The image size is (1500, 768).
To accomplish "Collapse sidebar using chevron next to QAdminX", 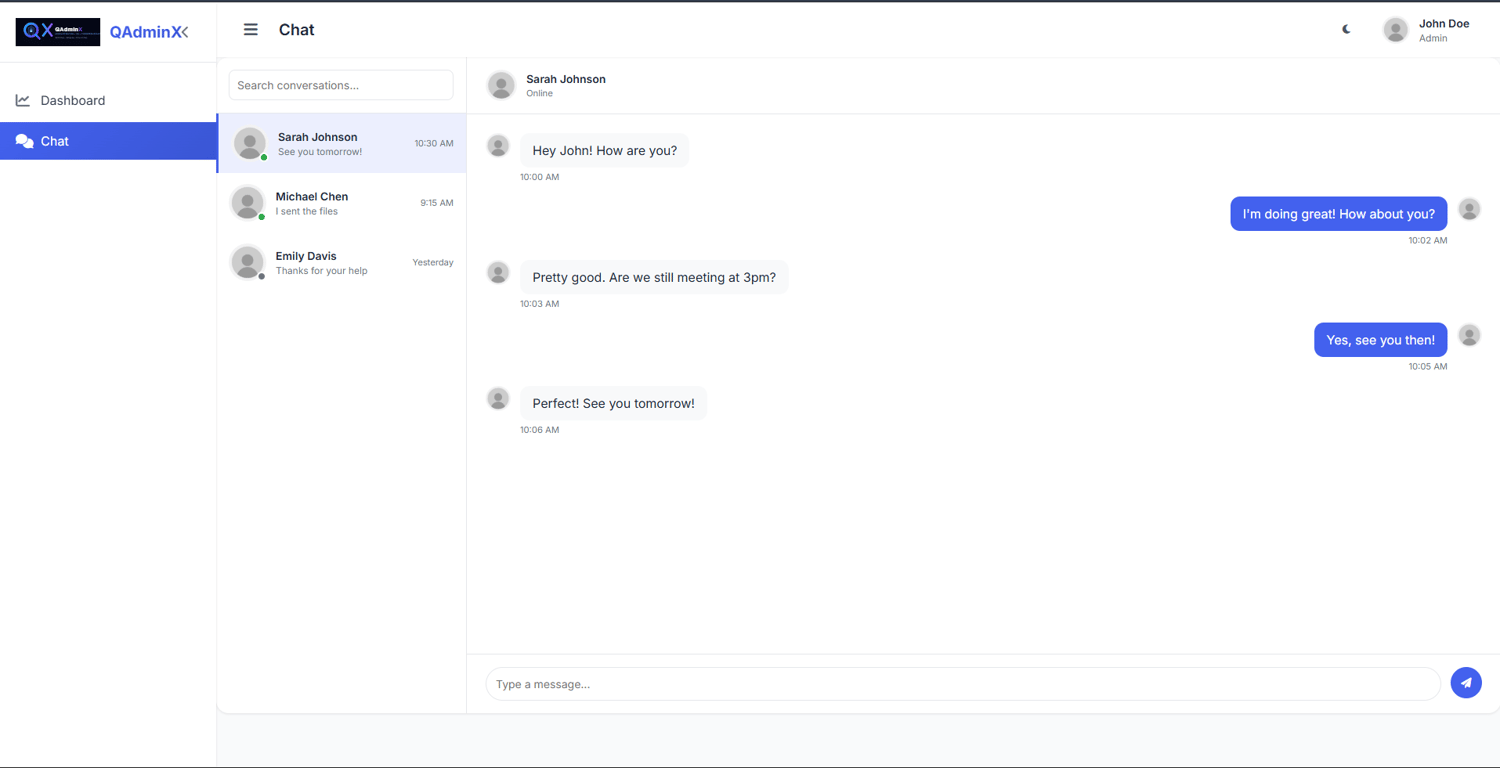I will coord(184,32).
